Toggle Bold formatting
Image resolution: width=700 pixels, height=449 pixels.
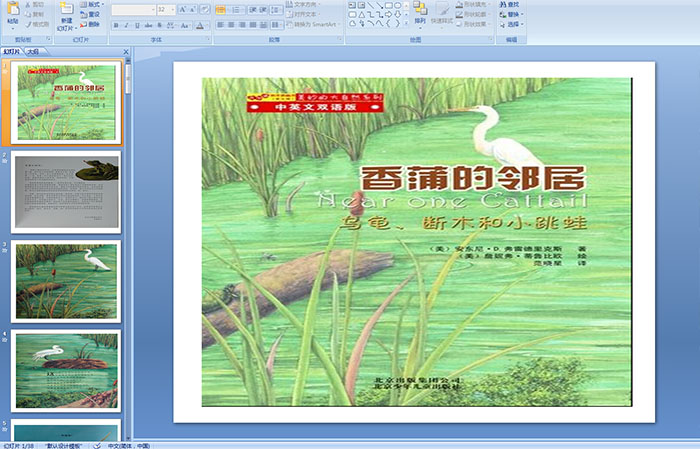pyautogui.click(x=116, y=26)
